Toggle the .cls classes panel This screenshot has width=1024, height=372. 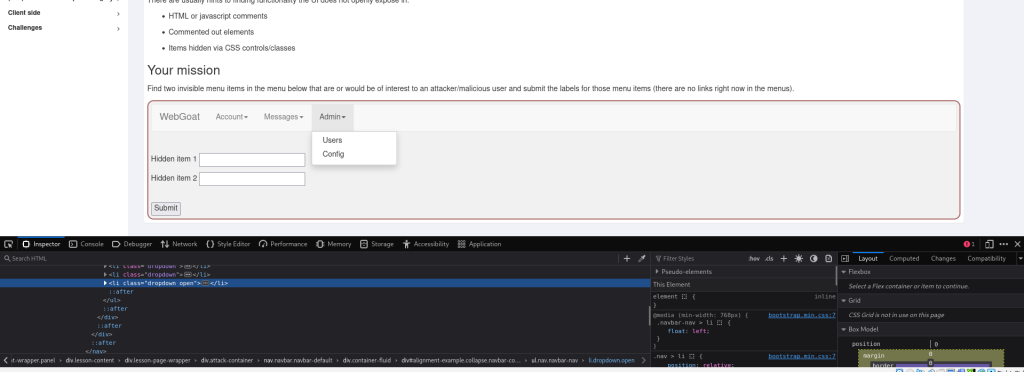769,258
